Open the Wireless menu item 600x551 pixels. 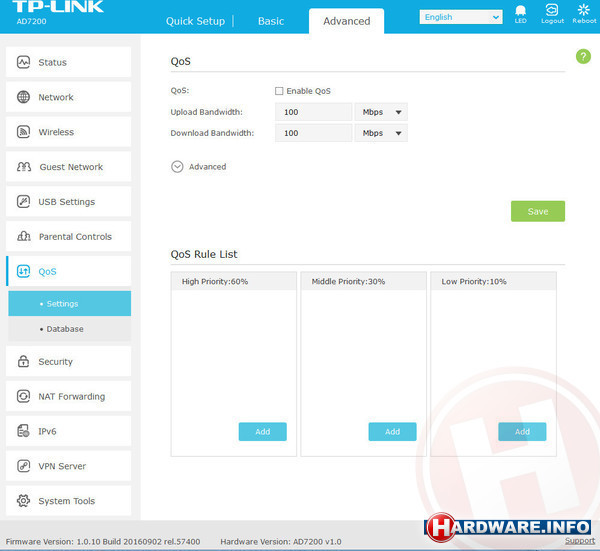point(68,132)
